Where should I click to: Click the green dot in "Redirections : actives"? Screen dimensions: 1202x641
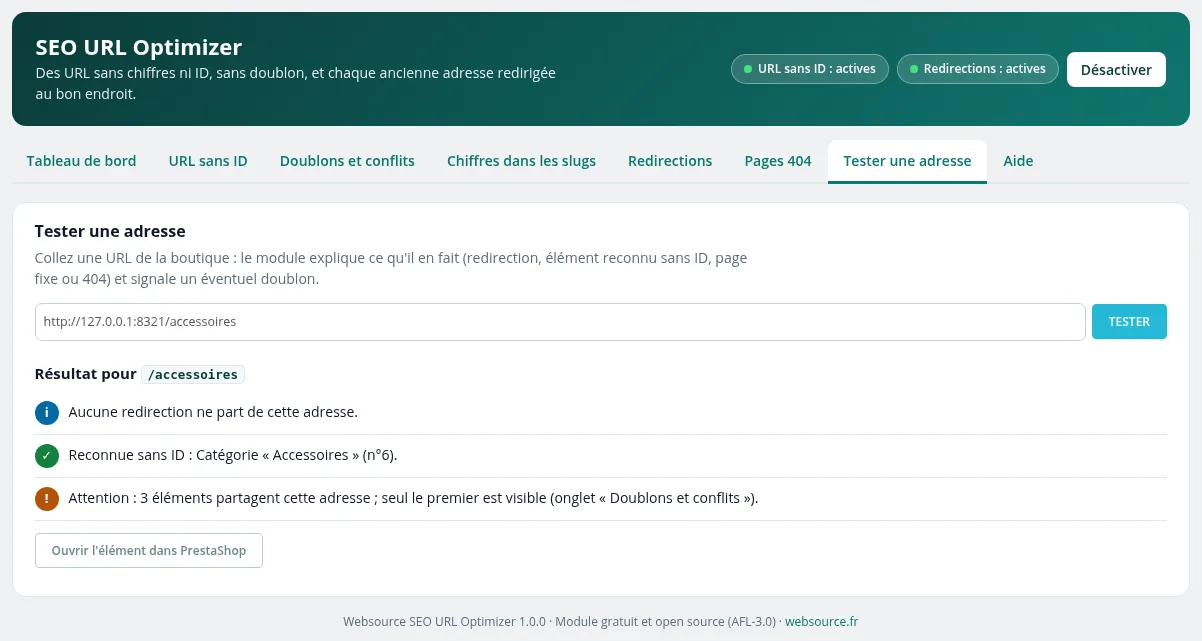click(914, 69)
